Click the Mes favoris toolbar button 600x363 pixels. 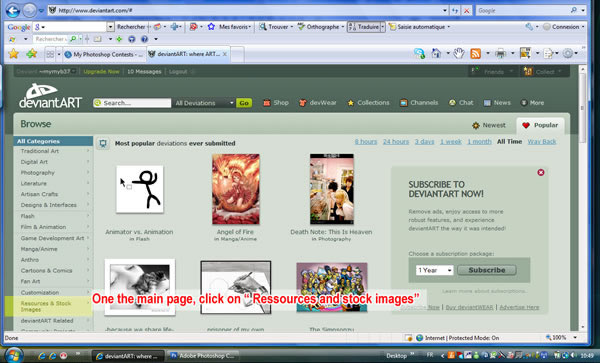coord(230,27)
